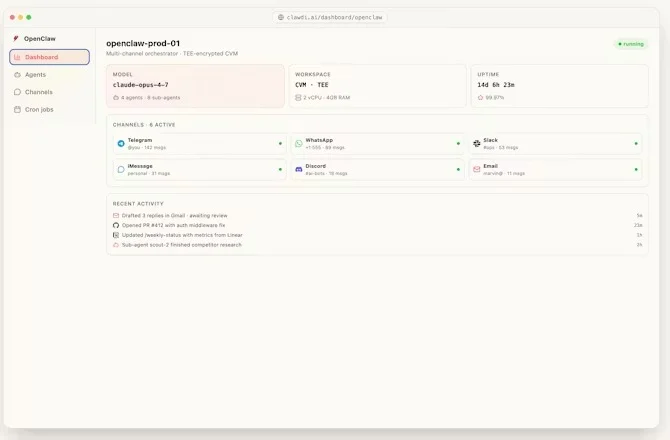
Task: Click the green maximize window button
Action: (29, 18)
